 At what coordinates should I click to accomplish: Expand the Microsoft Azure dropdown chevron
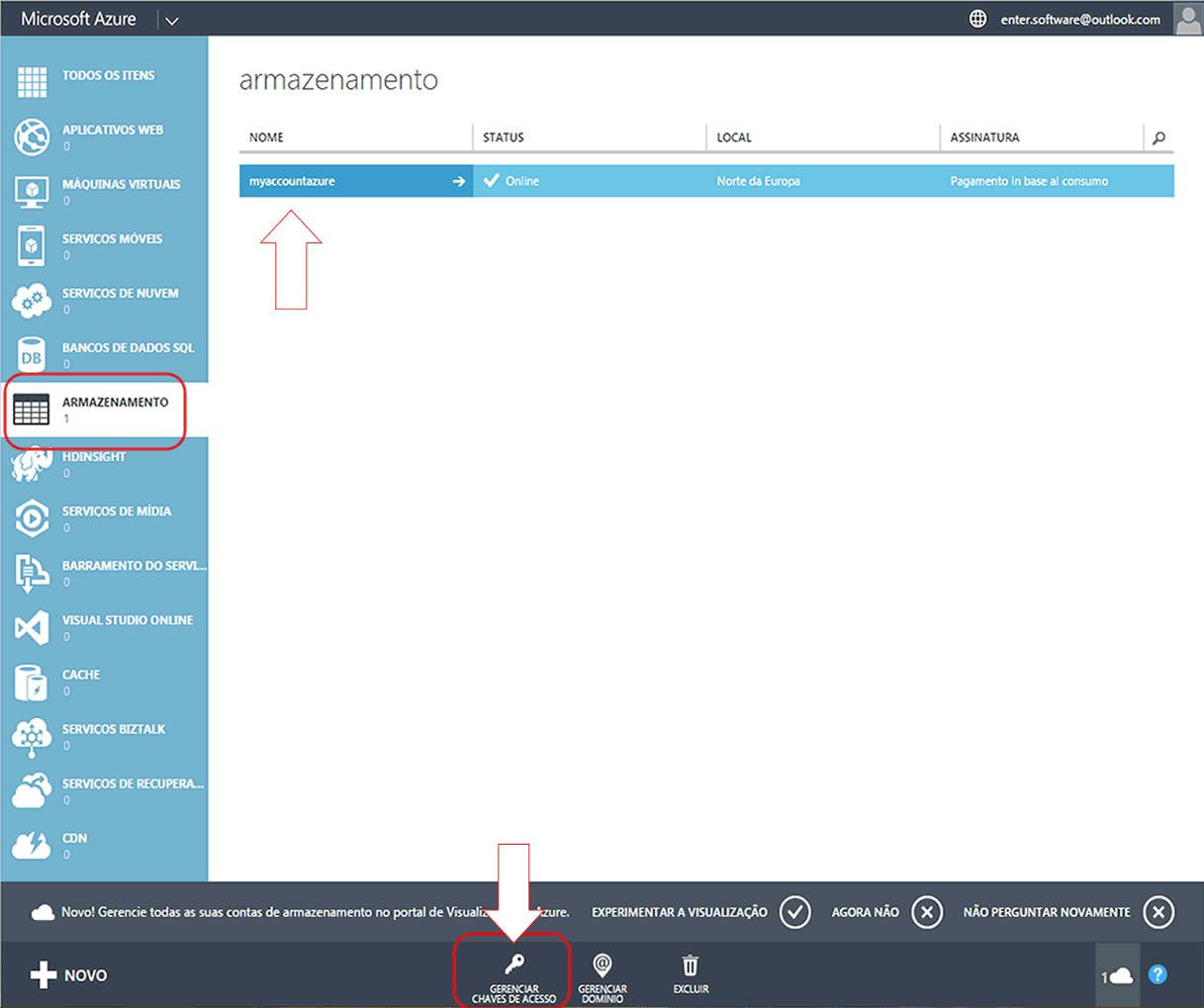(171, 20)
